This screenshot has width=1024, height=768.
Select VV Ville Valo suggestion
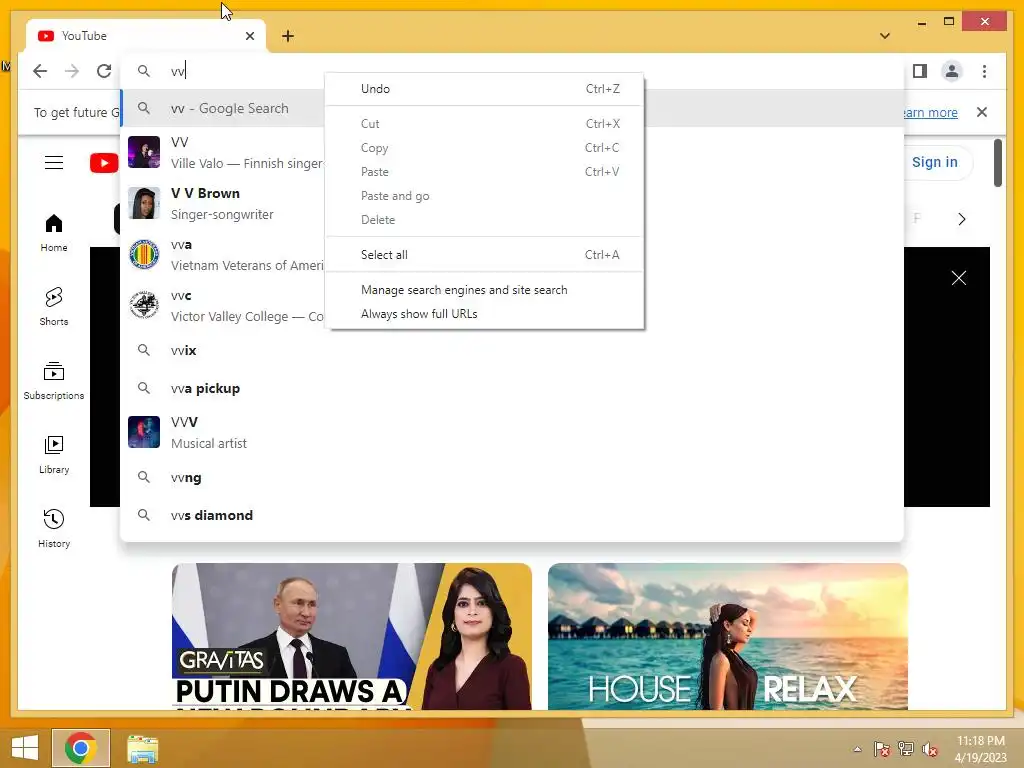pyautogui.click(x=223, y=152)
